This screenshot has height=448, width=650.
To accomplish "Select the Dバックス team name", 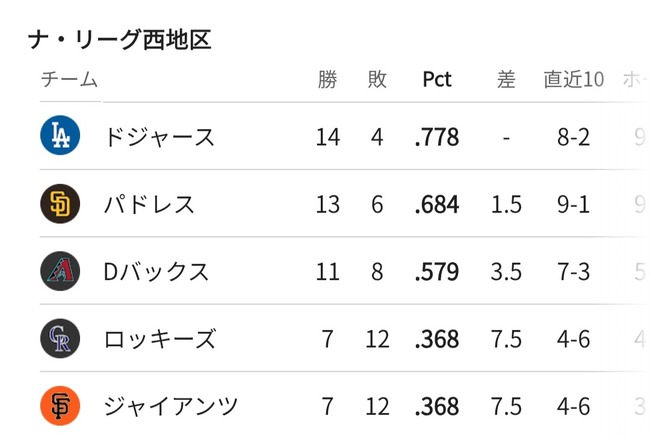I will 156,271.
